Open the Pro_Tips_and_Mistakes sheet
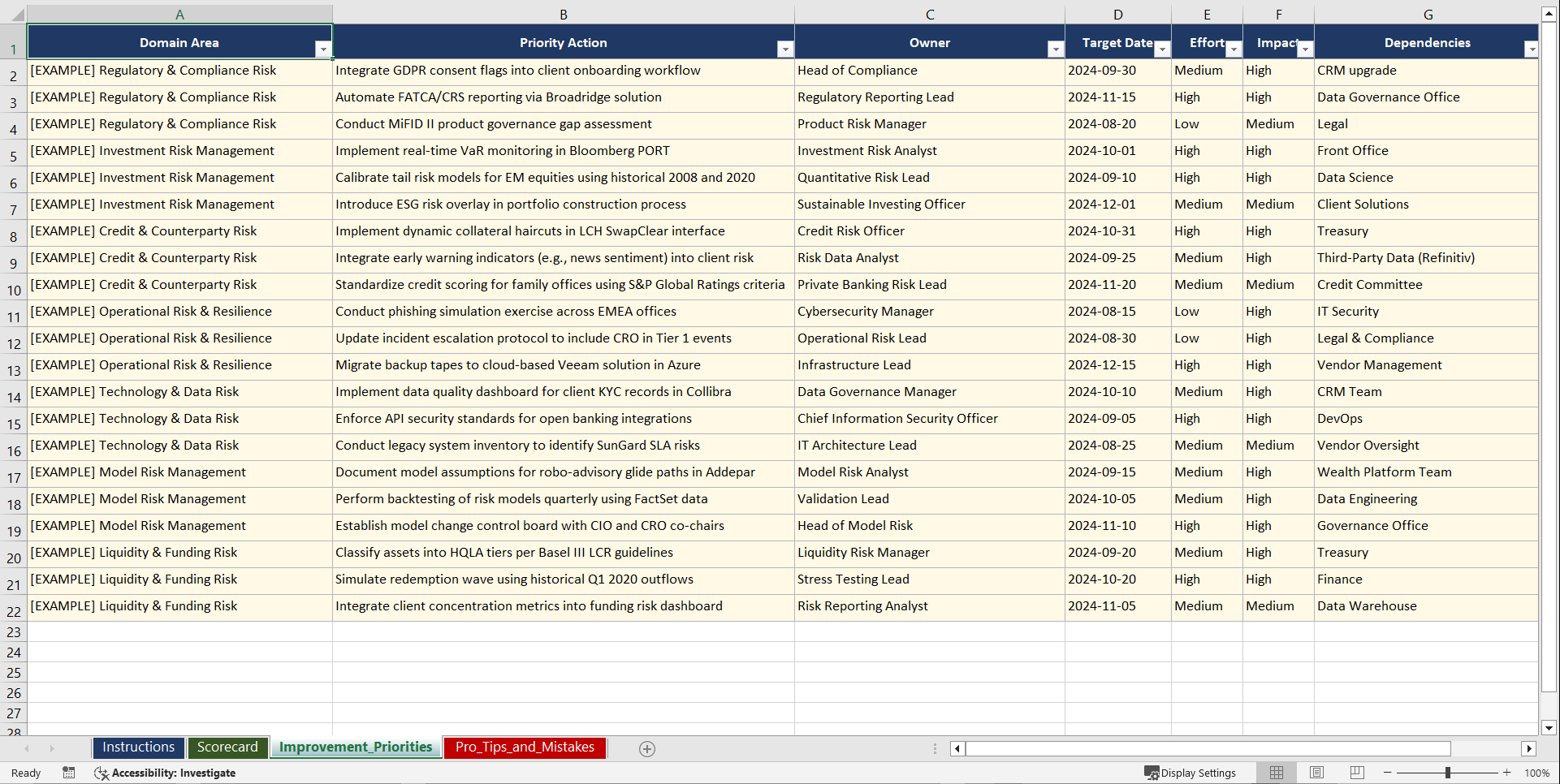The height and width of the screenshot is (784, 1560). click(525, 747)
